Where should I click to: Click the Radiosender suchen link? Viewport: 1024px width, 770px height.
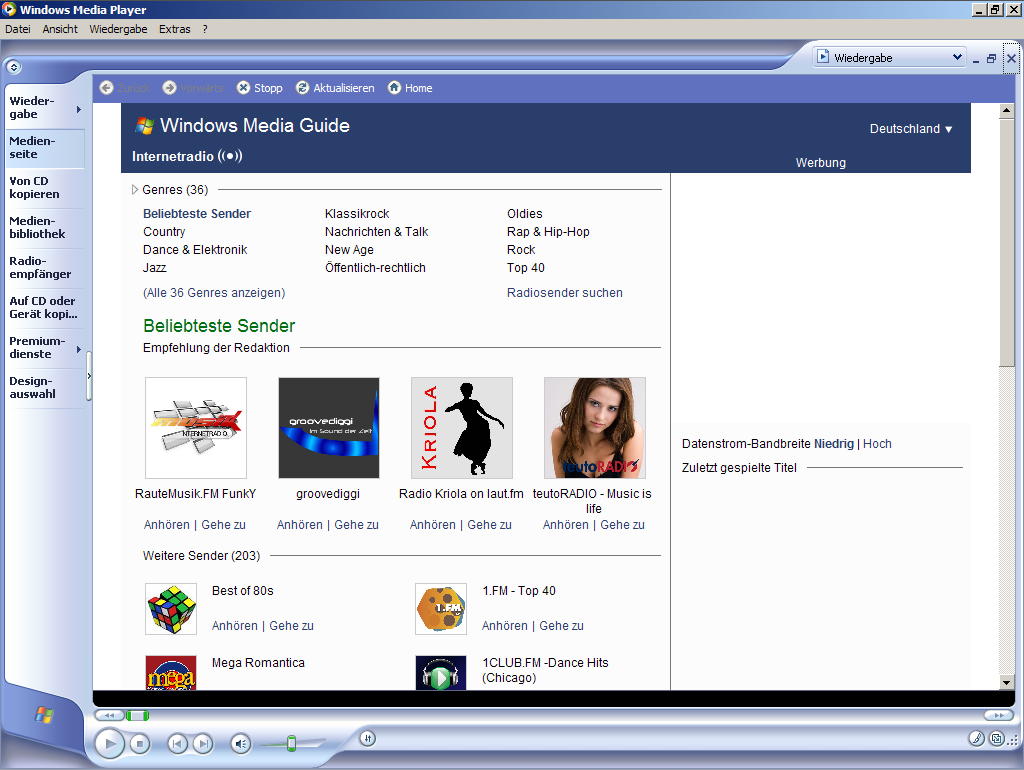[x=564, y=293]
